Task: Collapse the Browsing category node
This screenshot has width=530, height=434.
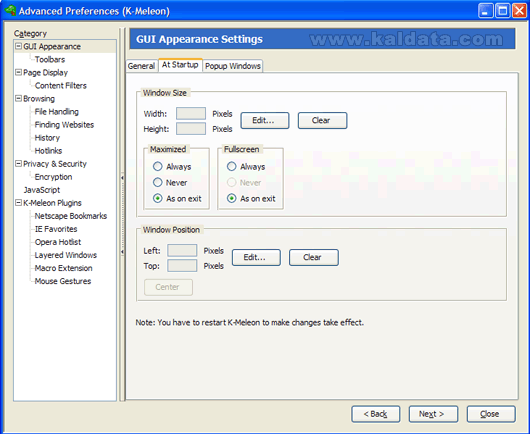Action: click(18, 98)
